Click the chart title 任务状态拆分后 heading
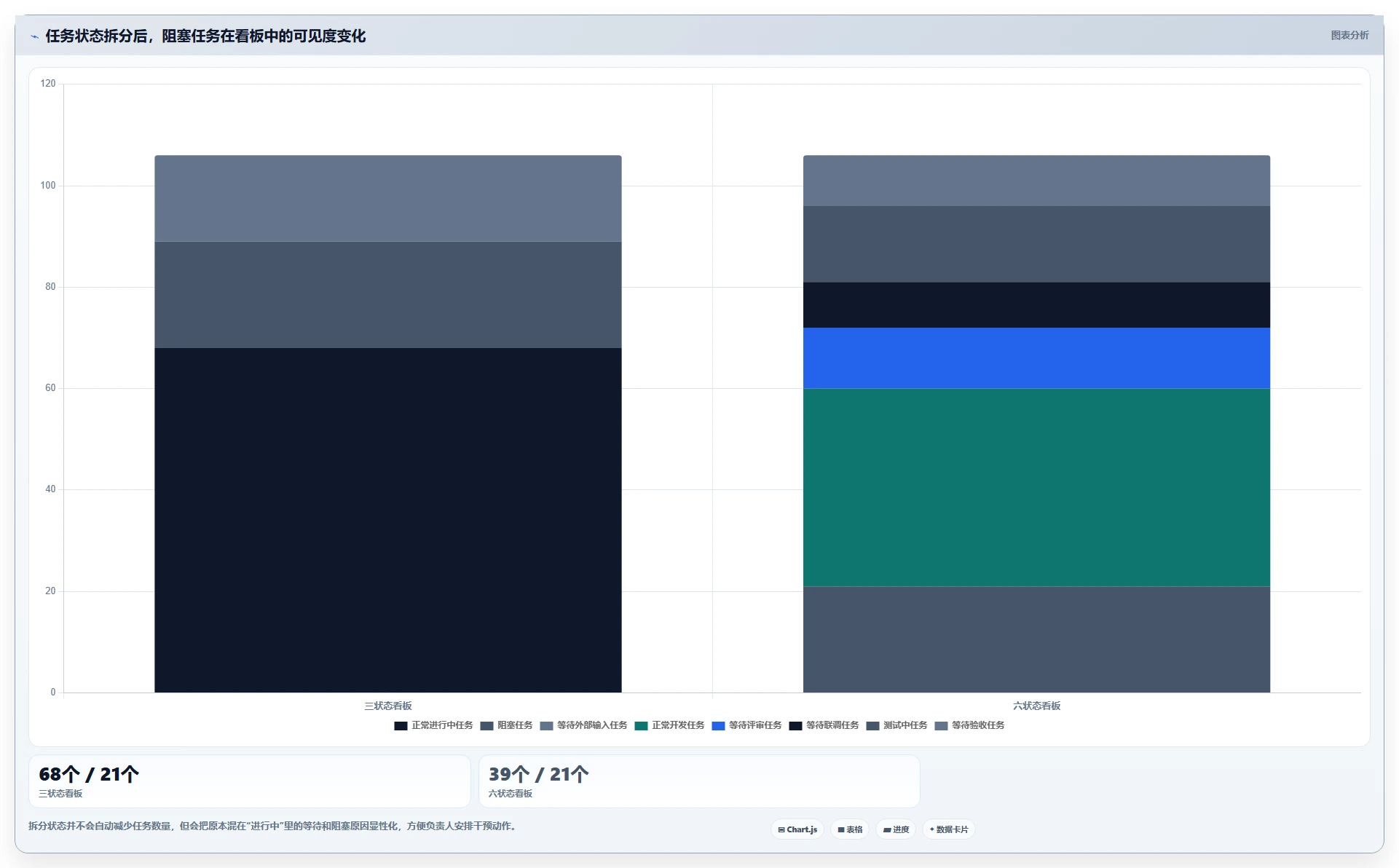Viewport: 1399px width, 868px height. coord(205,36)
